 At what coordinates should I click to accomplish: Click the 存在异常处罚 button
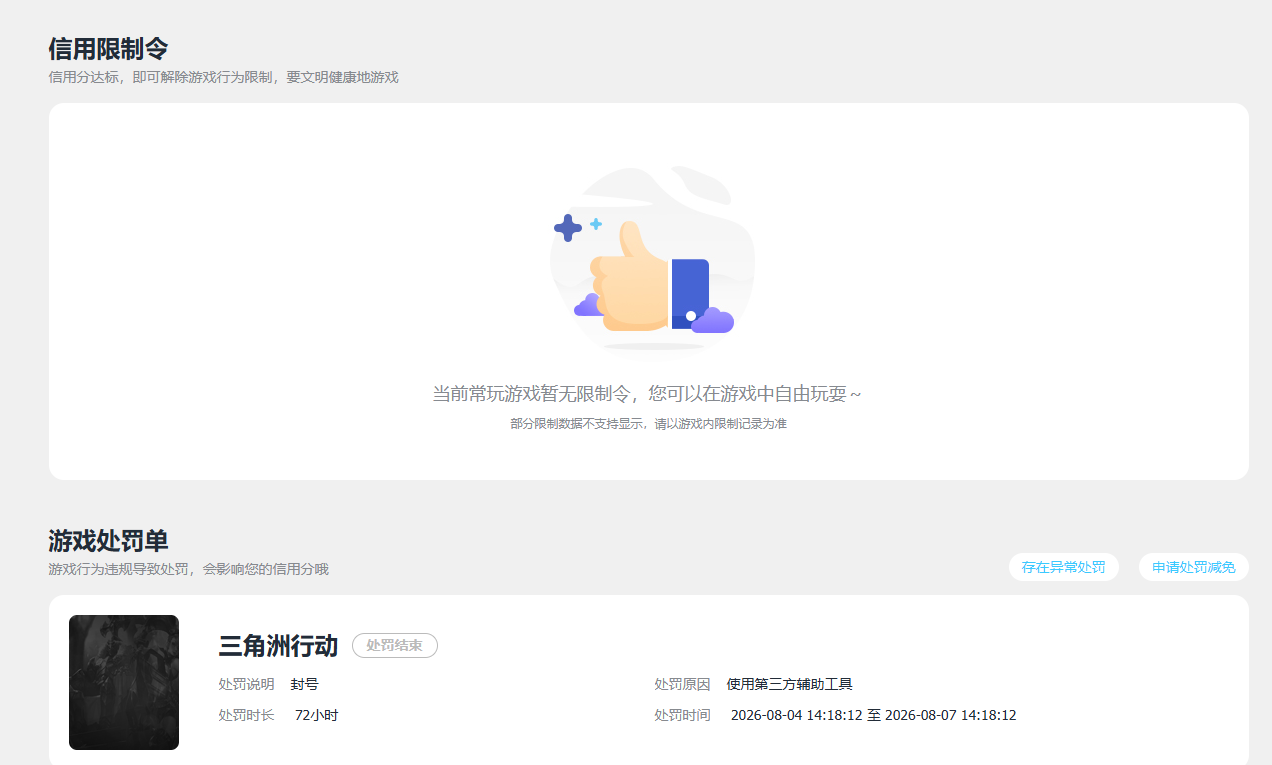1063,567
